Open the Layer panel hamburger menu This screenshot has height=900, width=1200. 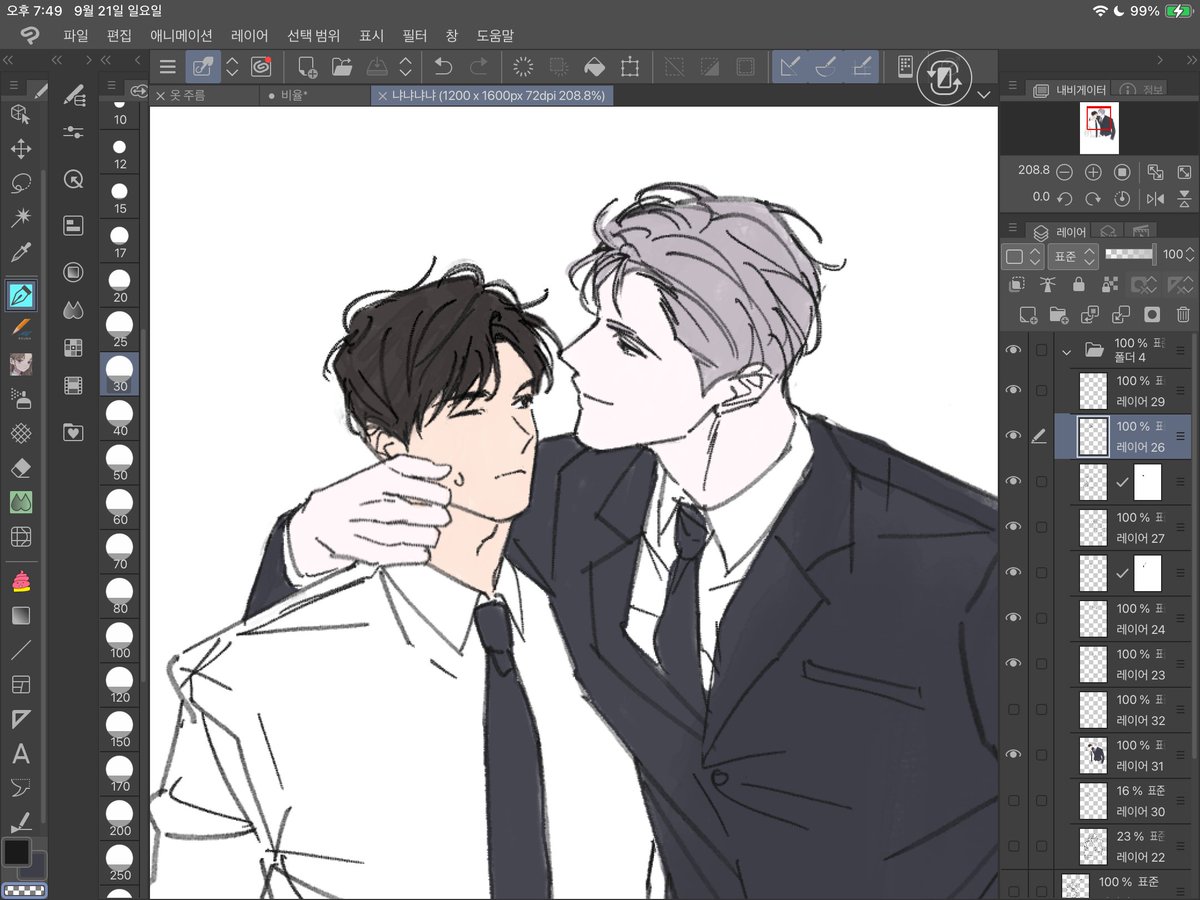[x=1012, y=229]
